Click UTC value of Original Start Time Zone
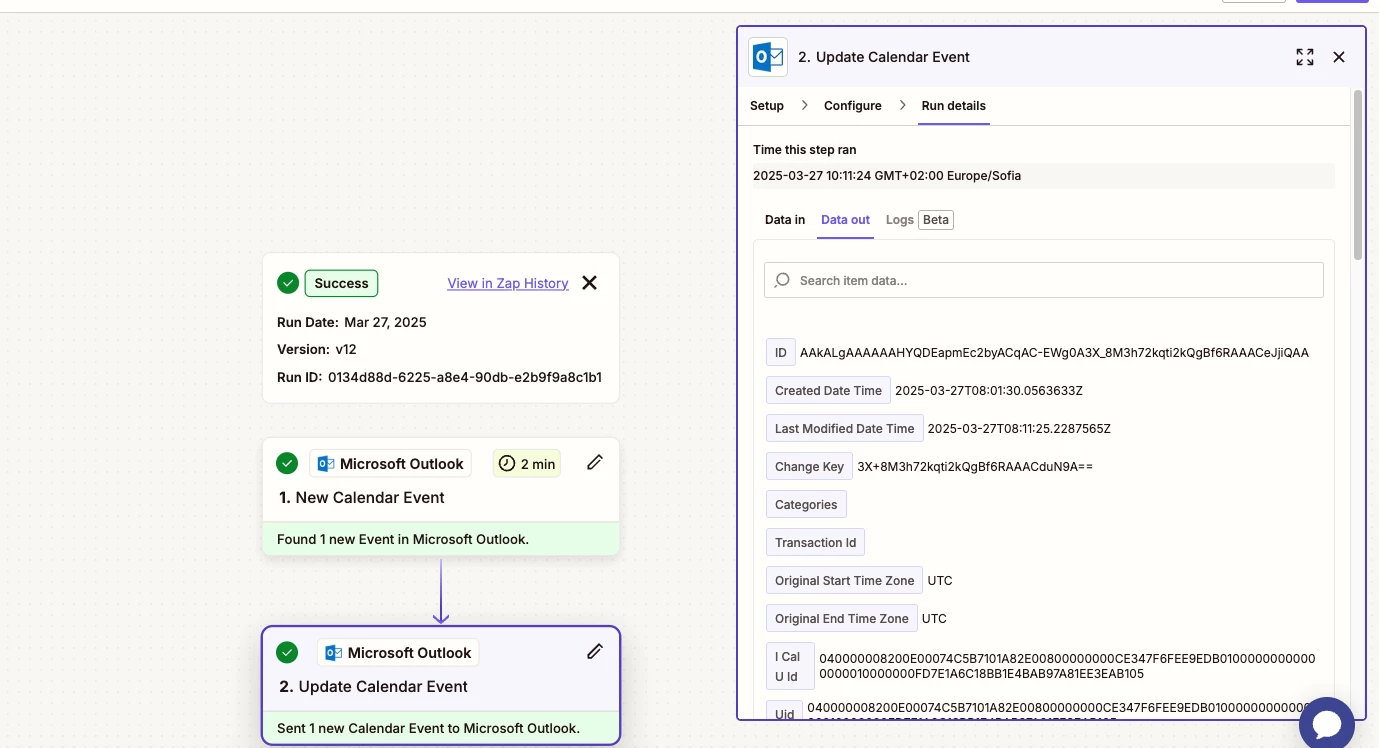Screen dimensions: 1379x748 [x=940, y=580]
